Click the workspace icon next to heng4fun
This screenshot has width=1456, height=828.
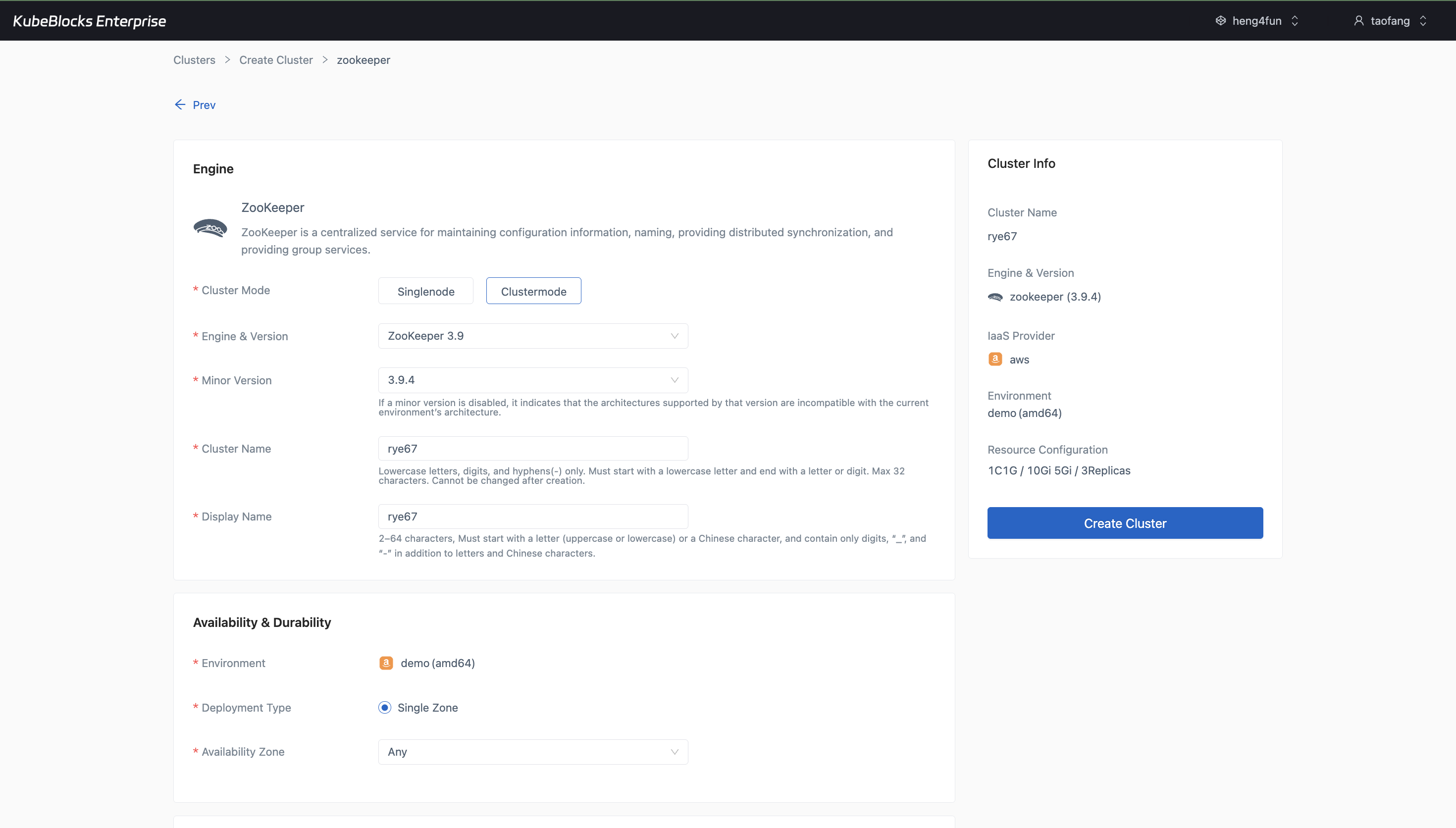point(1221,20)
